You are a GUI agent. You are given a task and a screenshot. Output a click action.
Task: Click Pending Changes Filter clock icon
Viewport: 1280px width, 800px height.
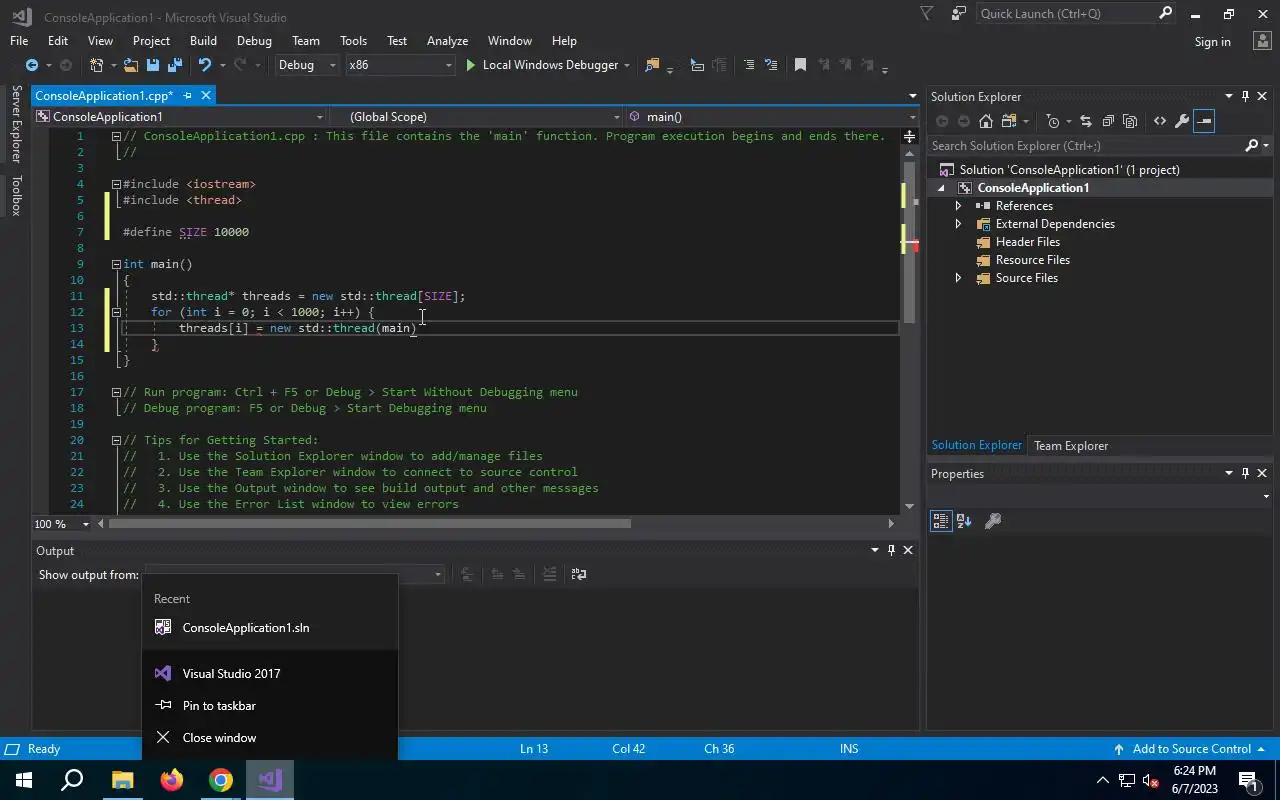point(1052,121)
